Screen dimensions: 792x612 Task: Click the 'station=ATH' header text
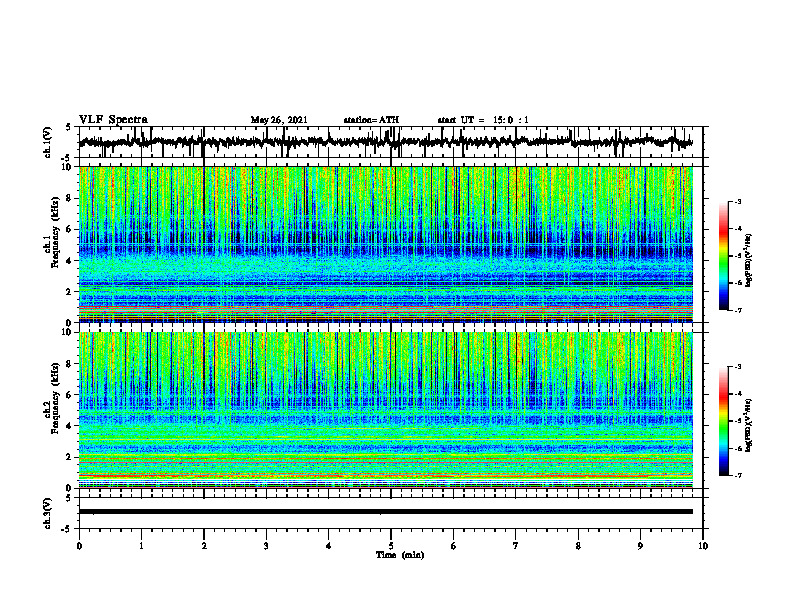371,120
